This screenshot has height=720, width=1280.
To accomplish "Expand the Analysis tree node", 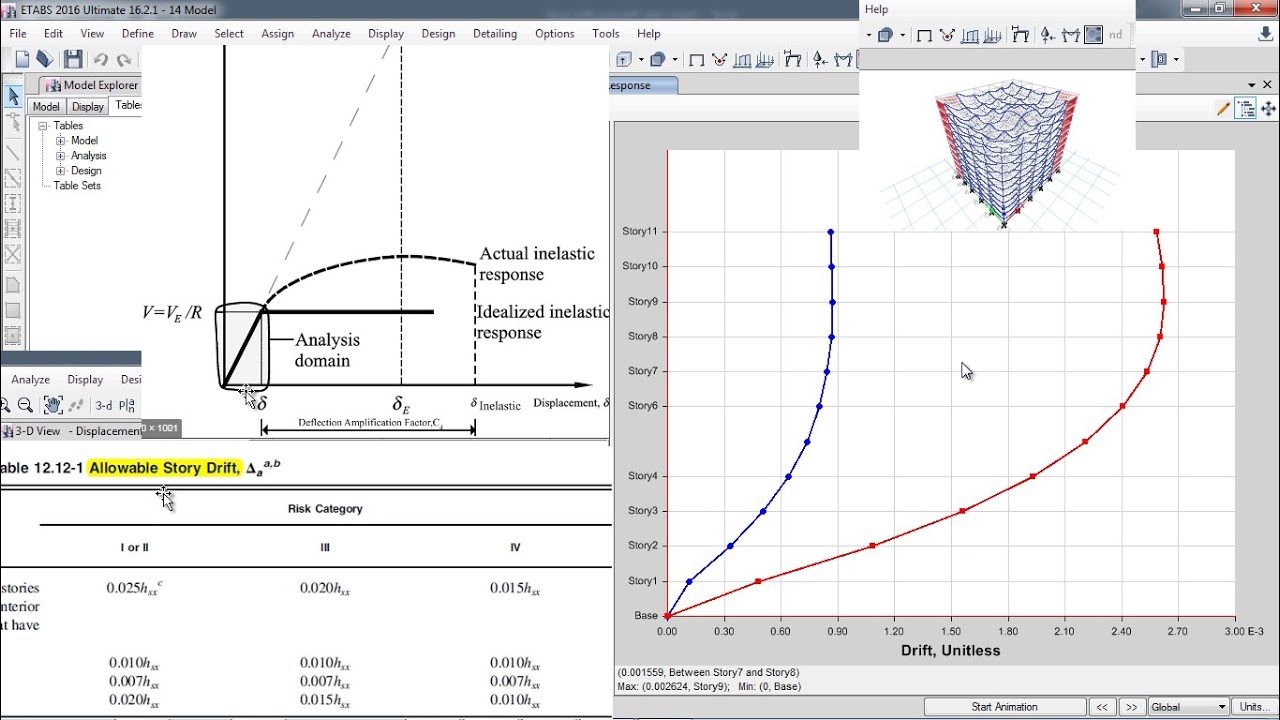I will pos(61,156).
